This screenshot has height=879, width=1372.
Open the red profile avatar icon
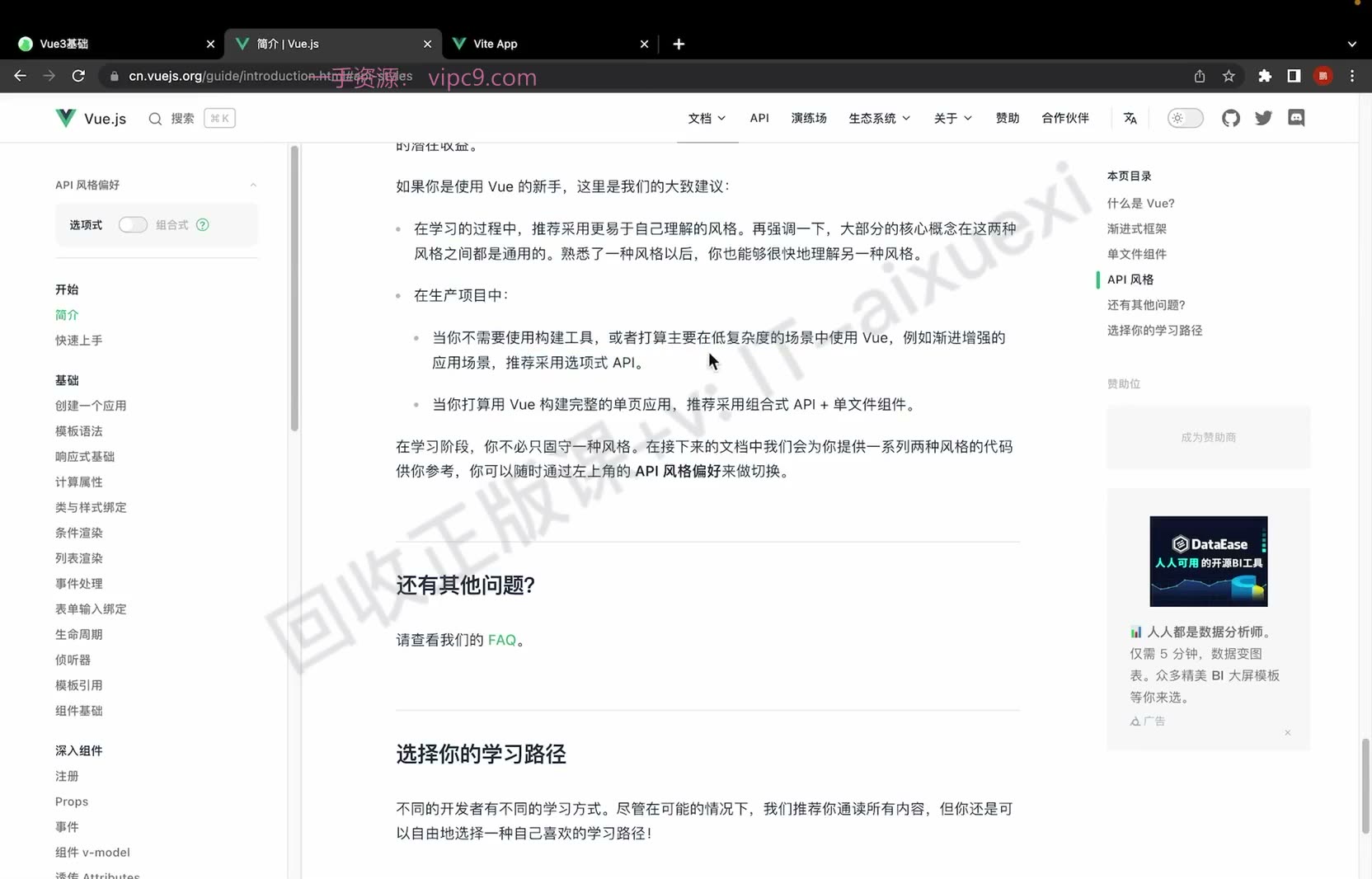tap(1323, 76)
